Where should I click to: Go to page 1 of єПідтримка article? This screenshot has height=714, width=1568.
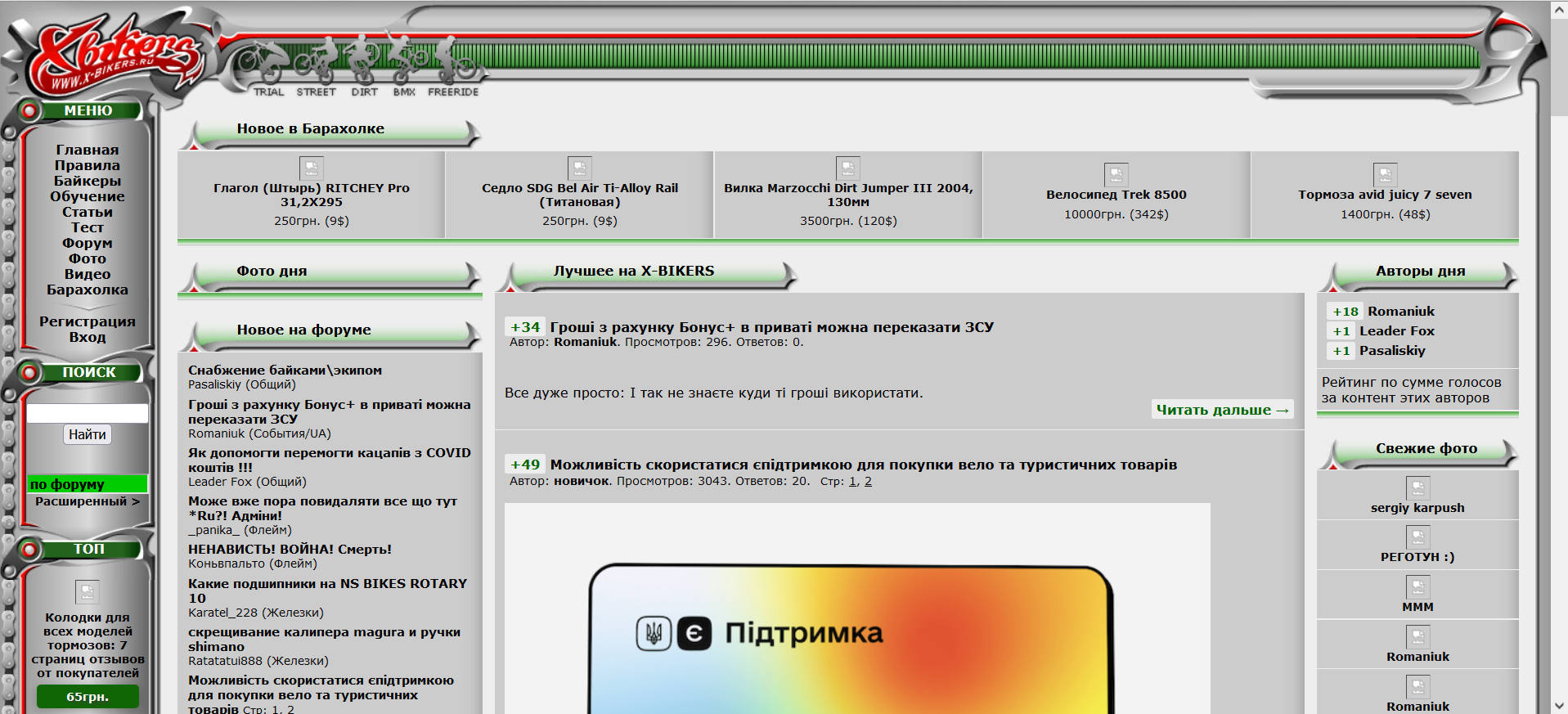click(x=852, y=481)
